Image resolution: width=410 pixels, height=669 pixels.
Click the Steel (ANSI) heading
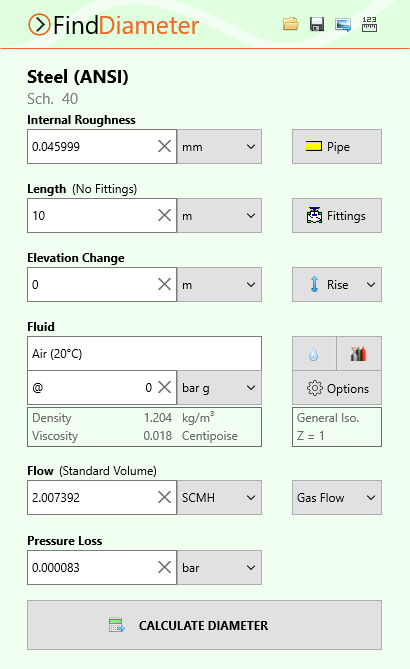[x=78, y=77]
